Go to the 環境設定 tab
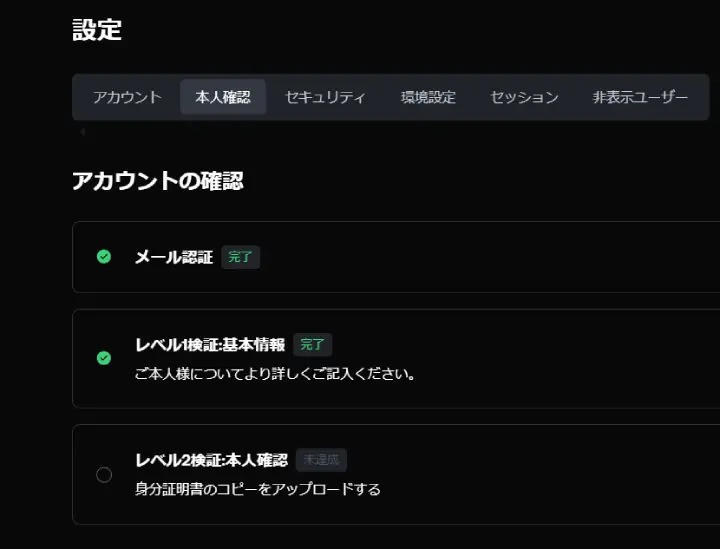720x549 pixels. [x=428, y=97]
